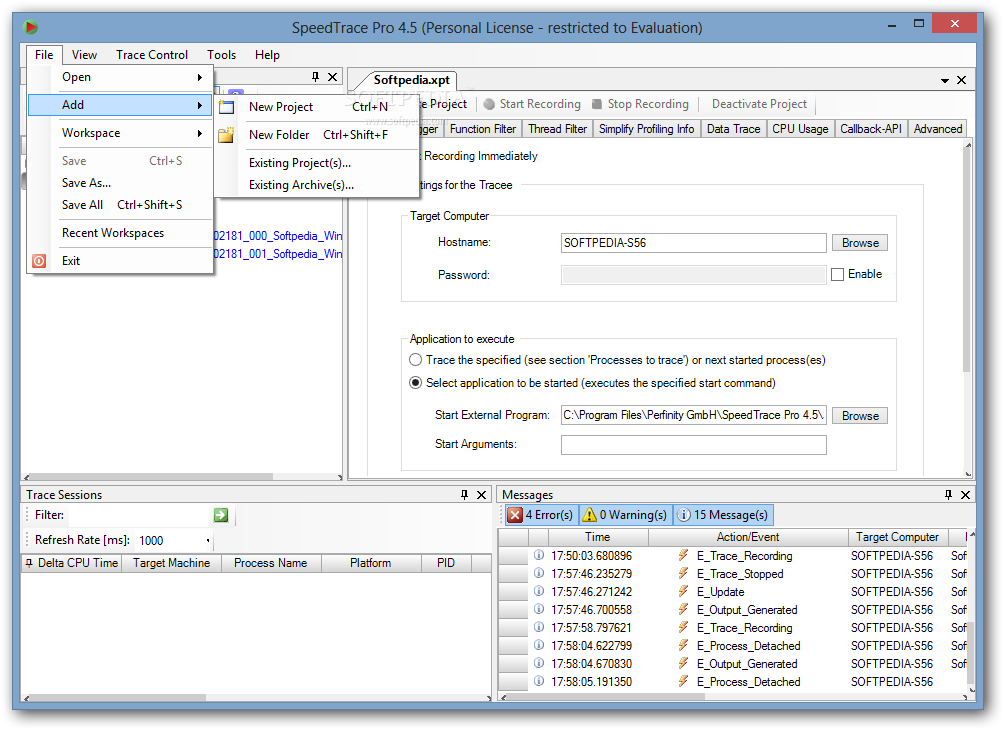Open the File menu
1004x730 pixels.
tap(44, 55)
